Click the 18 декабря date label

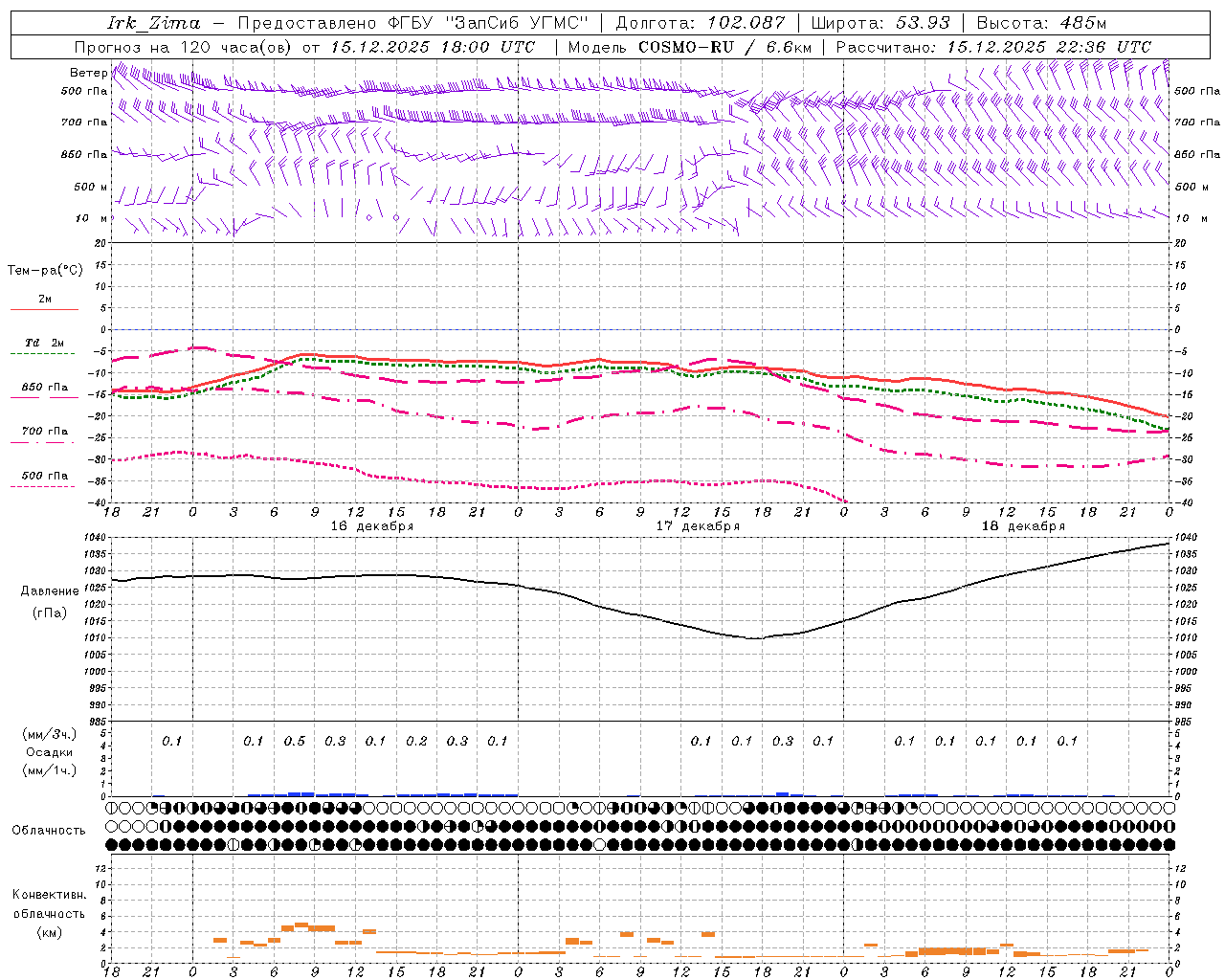(x=1023, y=526)
